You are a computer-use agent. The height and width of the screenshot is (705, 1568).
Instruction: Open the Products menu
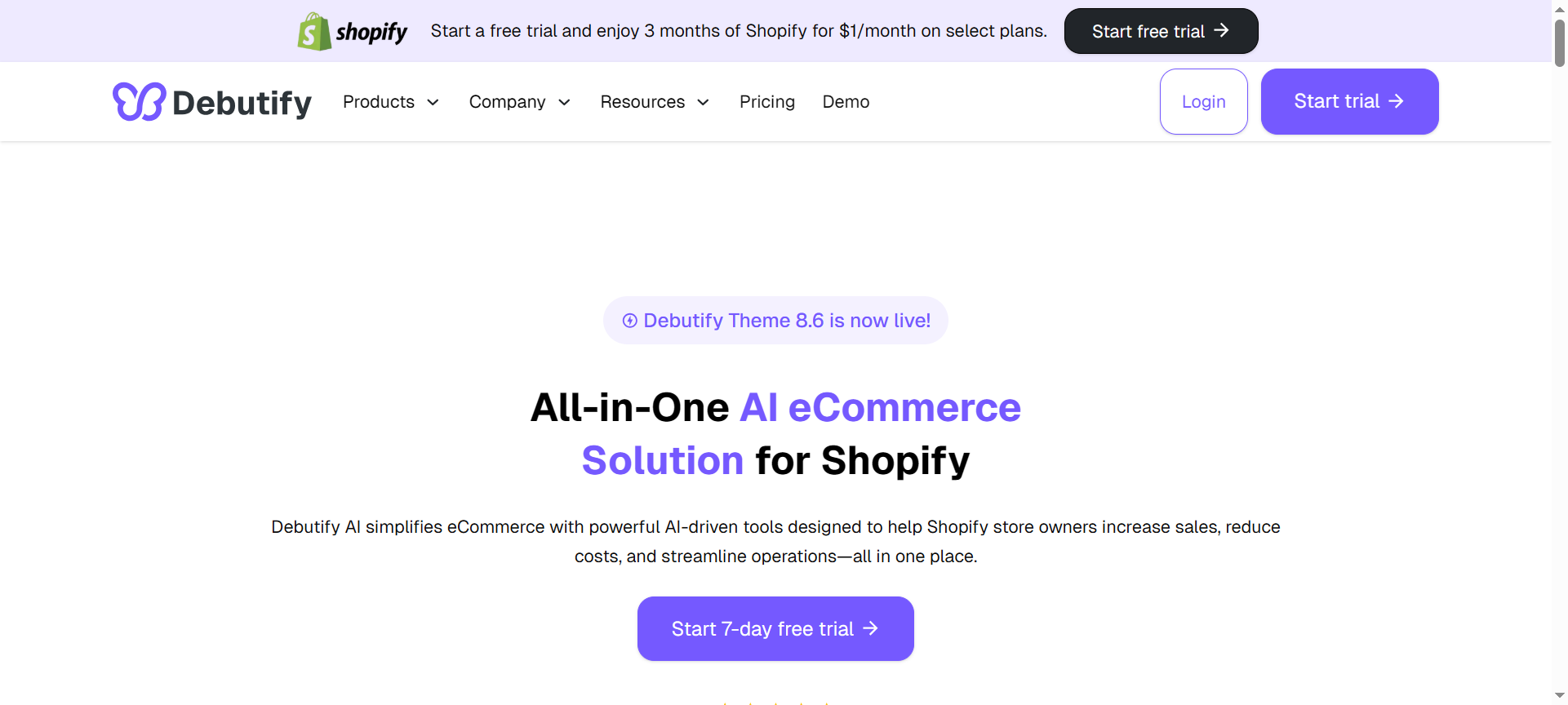pos(379,102)
